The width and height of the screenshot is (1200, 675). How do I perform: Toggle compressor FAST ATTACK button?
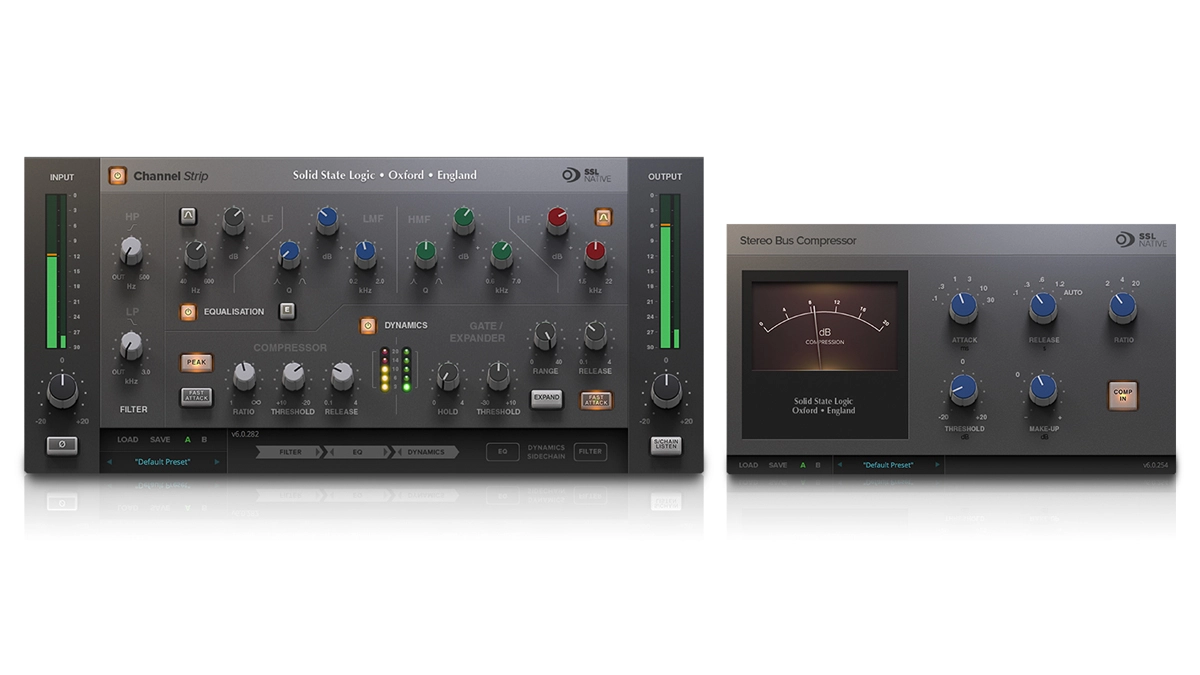197,397
